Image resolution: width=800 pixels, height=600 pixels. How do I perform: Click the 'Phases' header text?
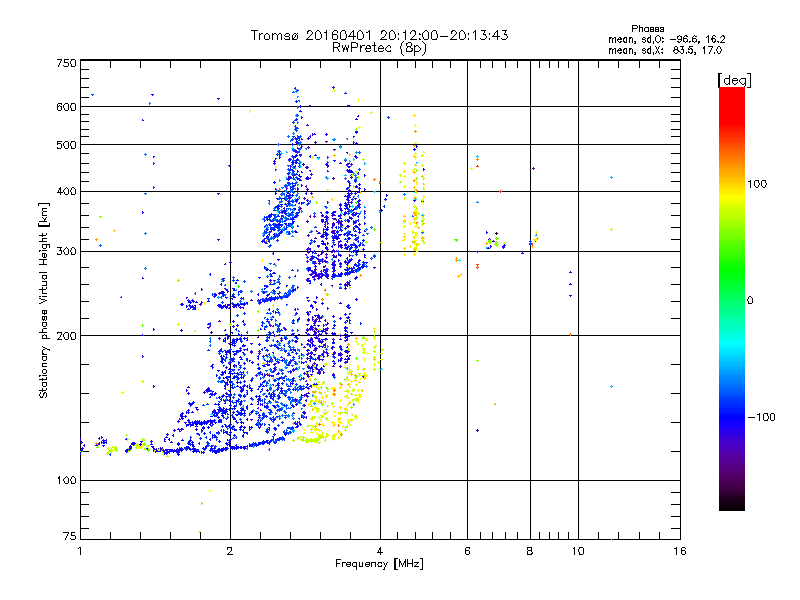647,29
